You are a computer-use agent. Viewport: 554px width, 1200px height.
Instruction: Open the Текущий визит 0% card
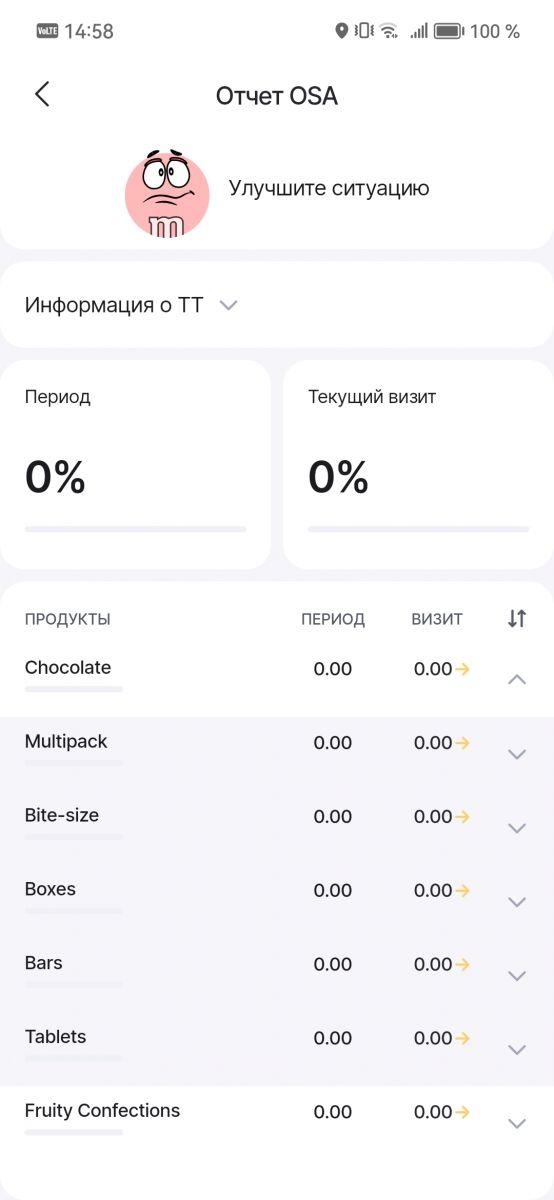pyautogui.click(x=418, y=465)
